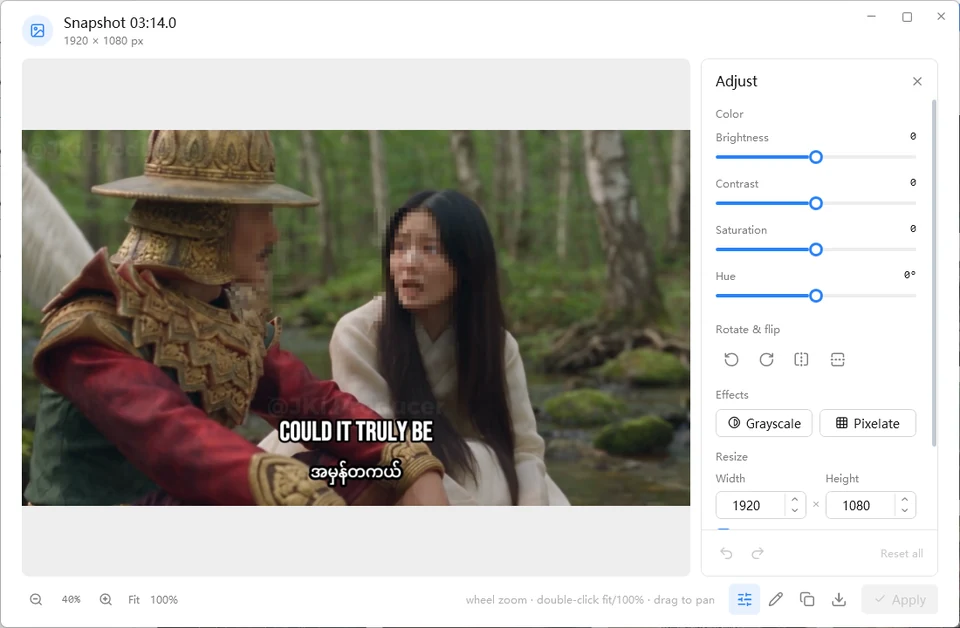
Task: Maximize the Snapshot window
Action: pyautogui.click(x=907, y=17)
